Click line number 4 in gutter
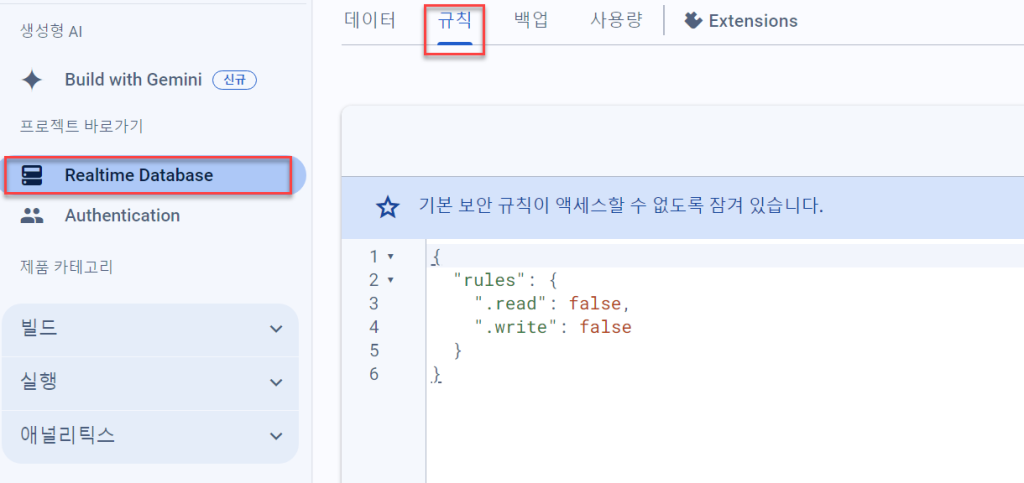 click(x=374, y=328)
